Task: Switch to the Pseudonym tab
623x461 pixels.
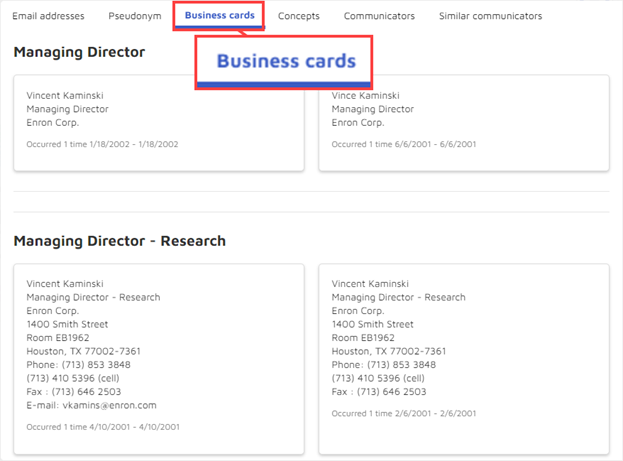Action: click(135, 16)
